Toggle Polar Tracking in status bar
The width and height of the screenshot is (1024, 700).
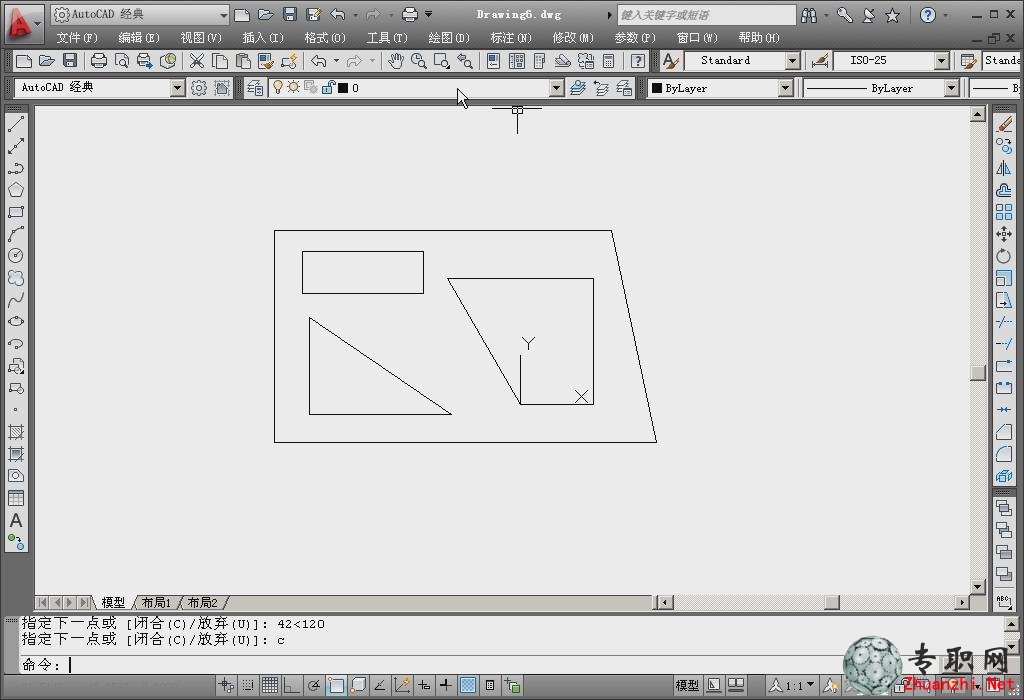313,685
